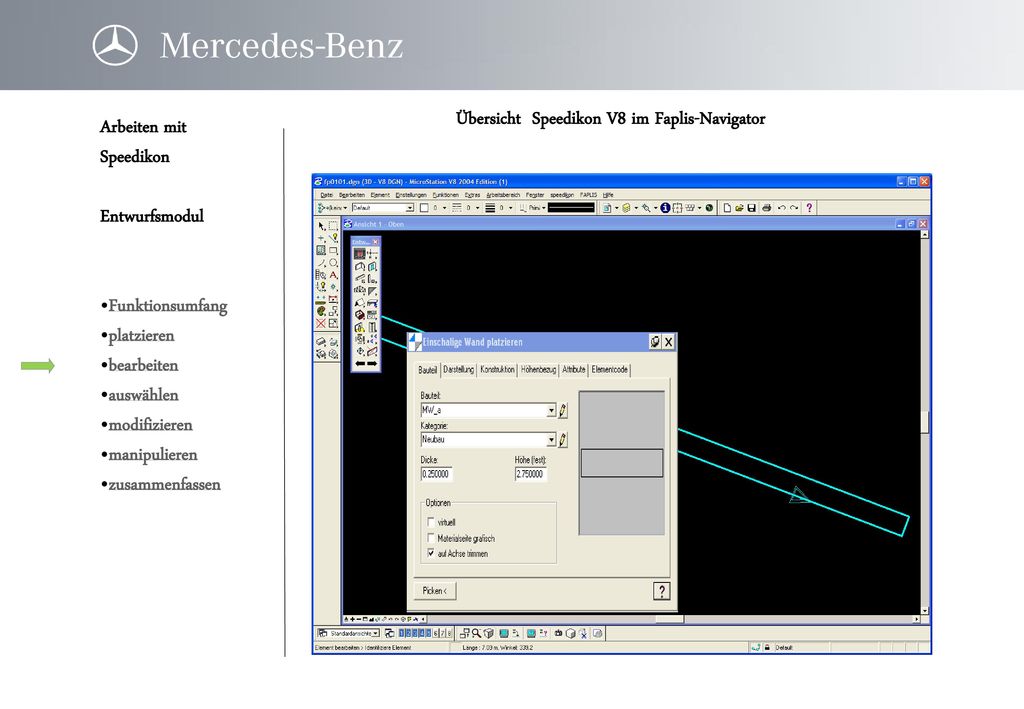The width and height of the screenshot is (1024, 709).
Task: Open the speedikon menu
Action: tap(562, 195)
